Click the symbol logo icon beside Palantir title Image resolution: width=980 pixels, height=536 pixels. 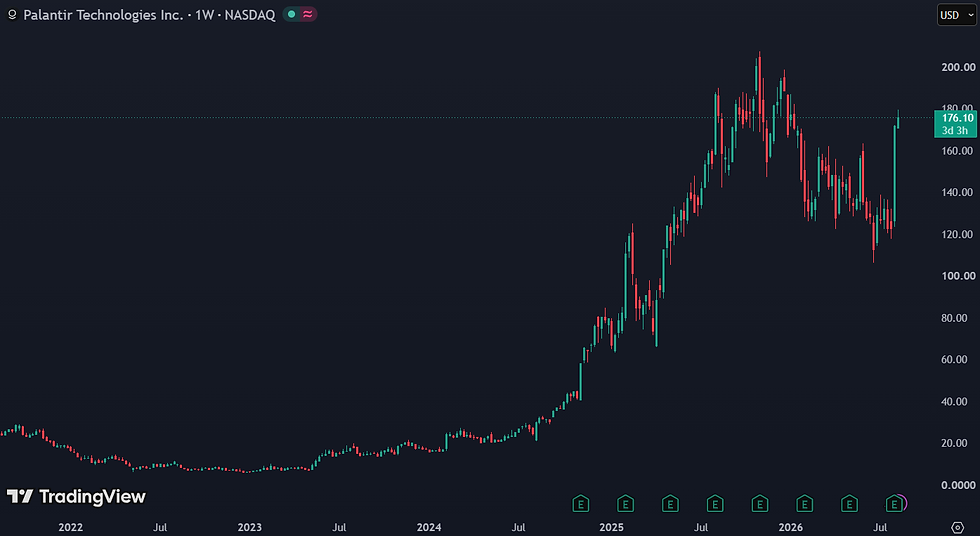pos(12,15)
